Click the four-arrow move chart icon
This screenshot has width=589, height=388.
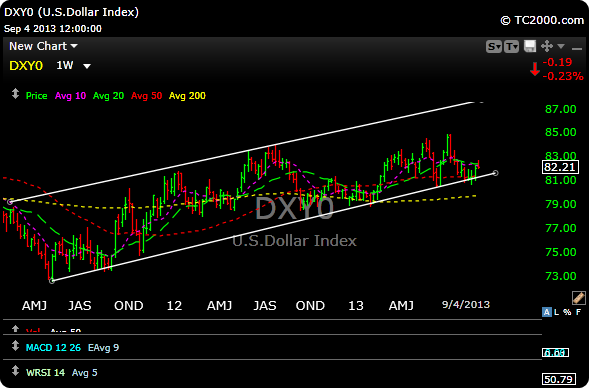point(547,46)
